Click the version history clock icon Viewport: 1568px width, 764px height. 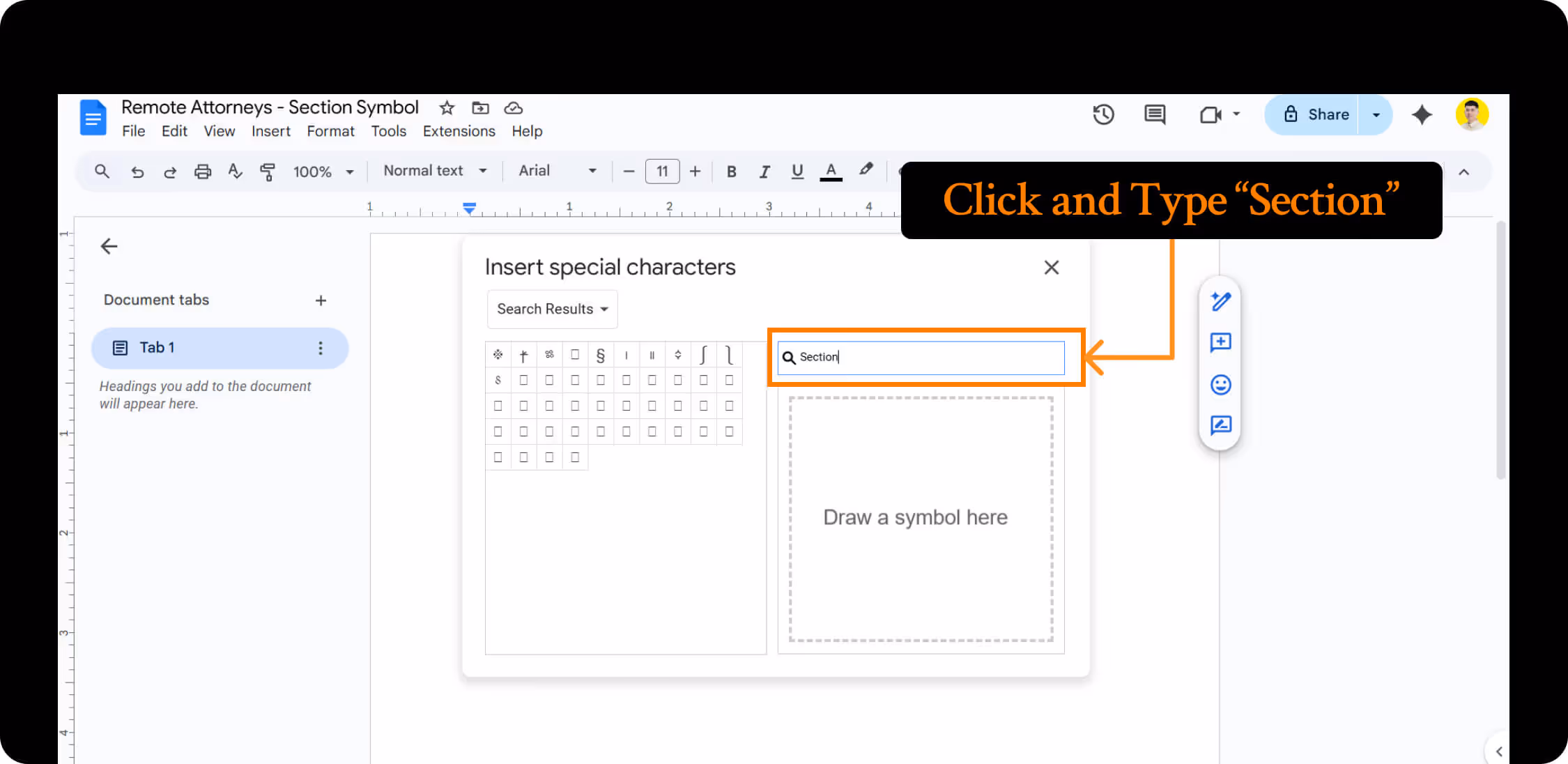point(1103,114)
